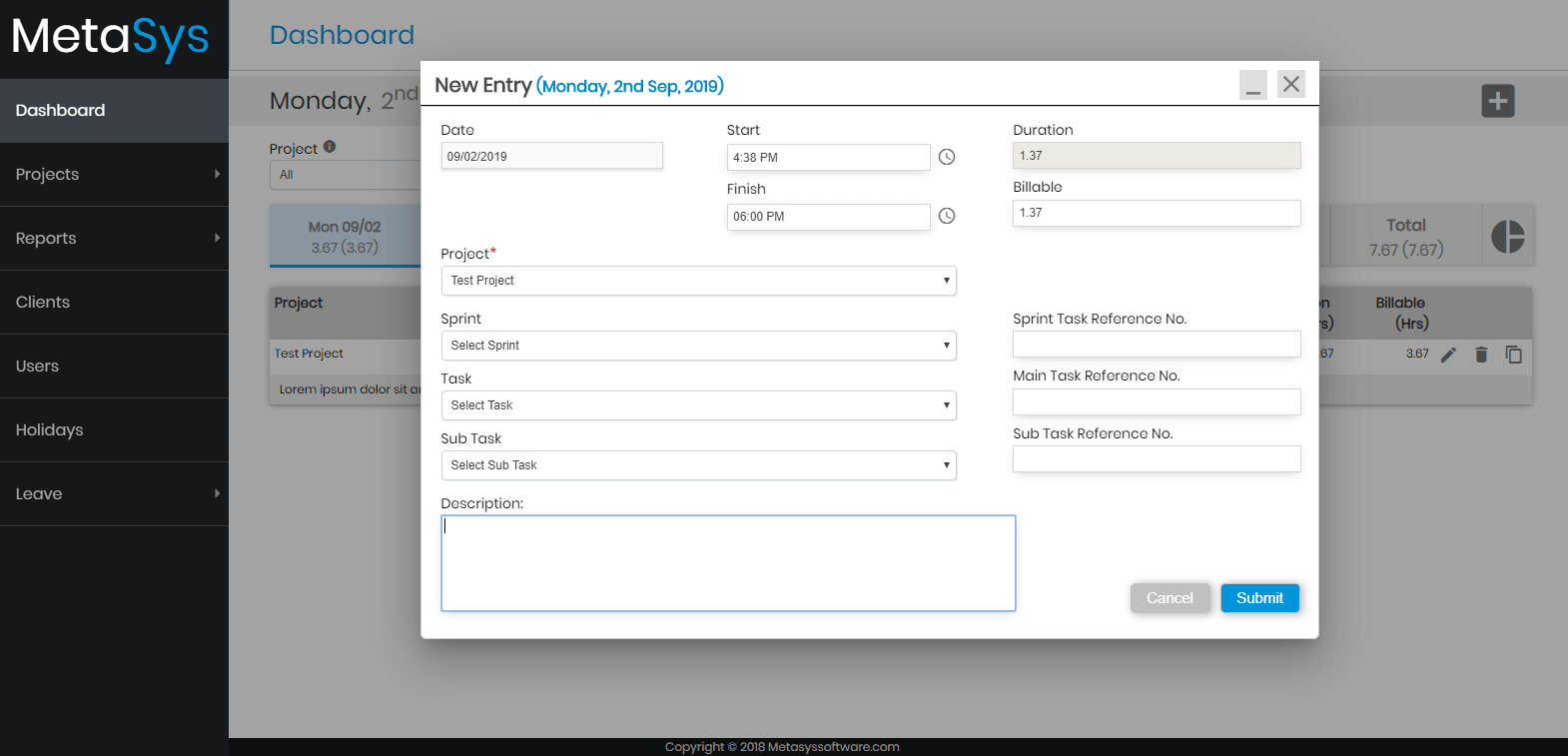Click the copy entry icon
Image resolution: width=1568 pixels, height=756 pixels.
point(1514,355)
